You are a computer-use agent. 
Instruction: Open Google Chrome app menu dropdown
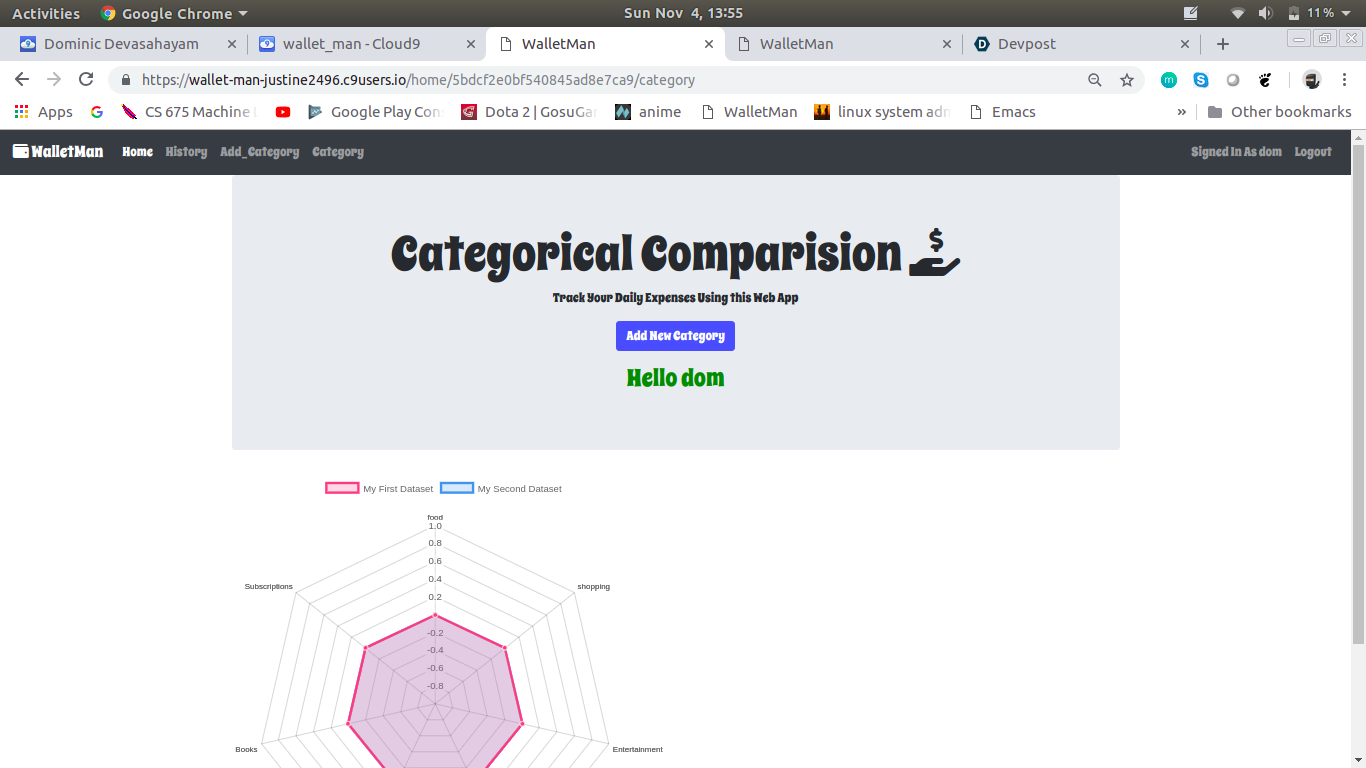click(x=174, y=13)
